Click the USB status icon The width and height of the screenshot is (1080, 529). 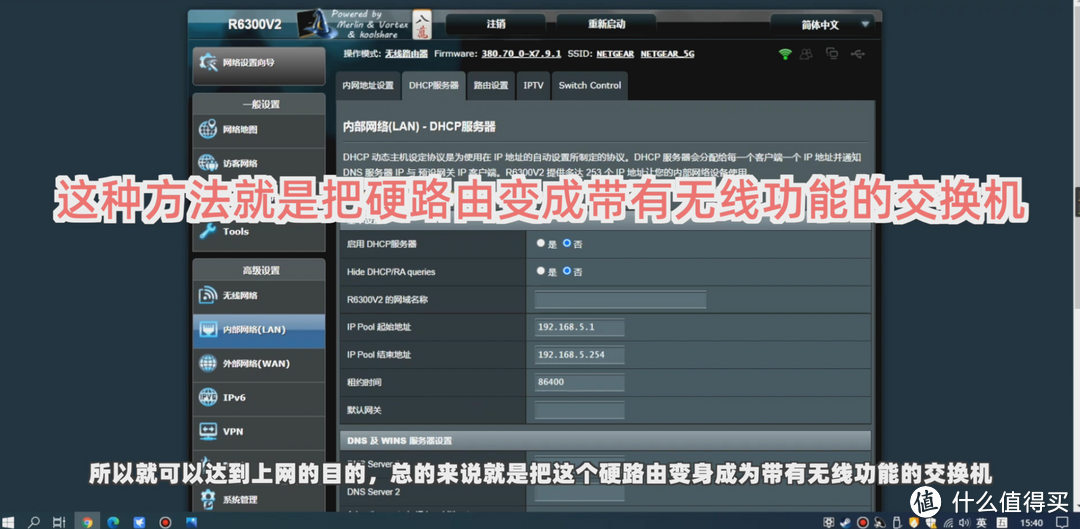tap(858, 54)
